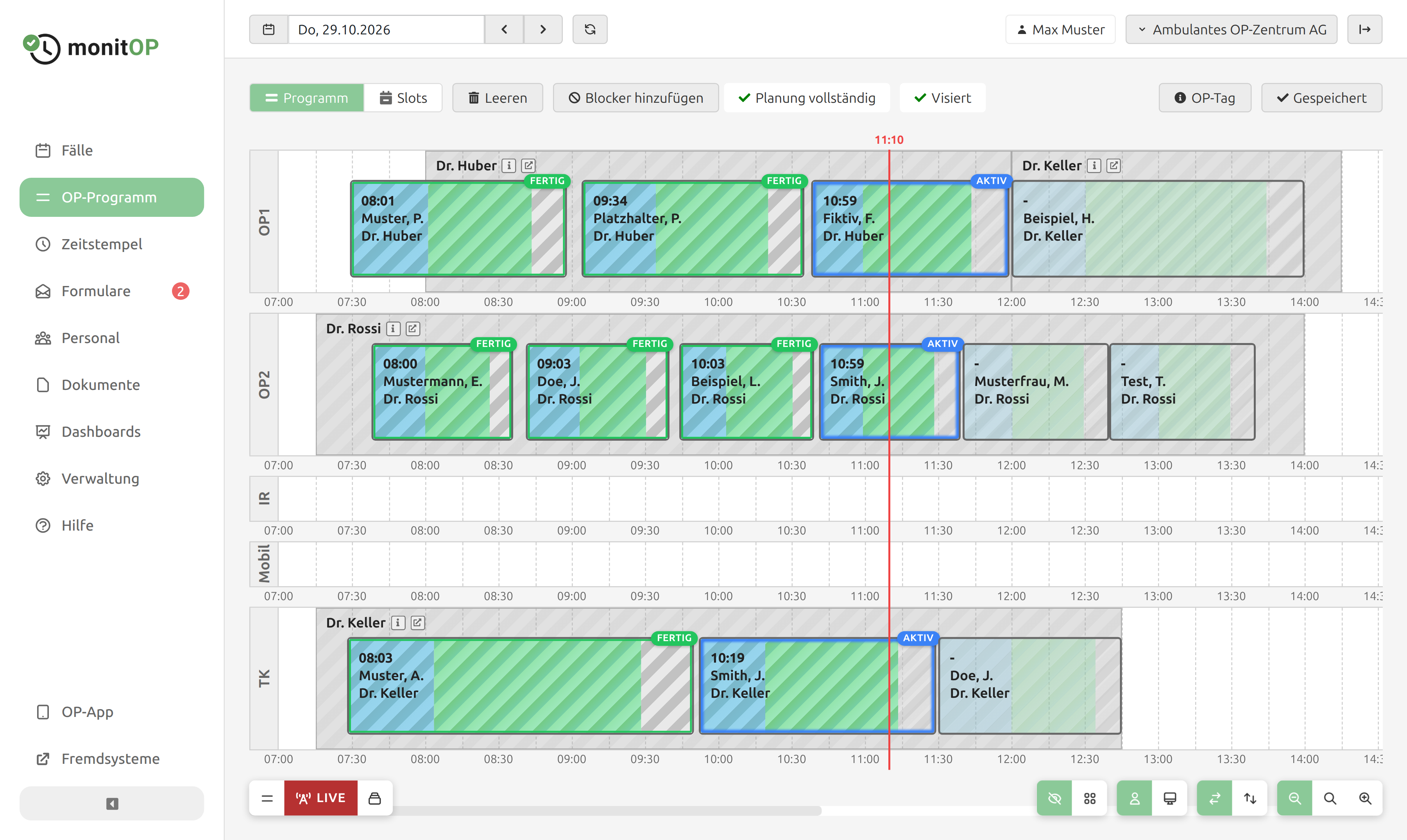Click the Leeren button
This screenshot has width=1407, height=840.
click(x=498, y=98)
